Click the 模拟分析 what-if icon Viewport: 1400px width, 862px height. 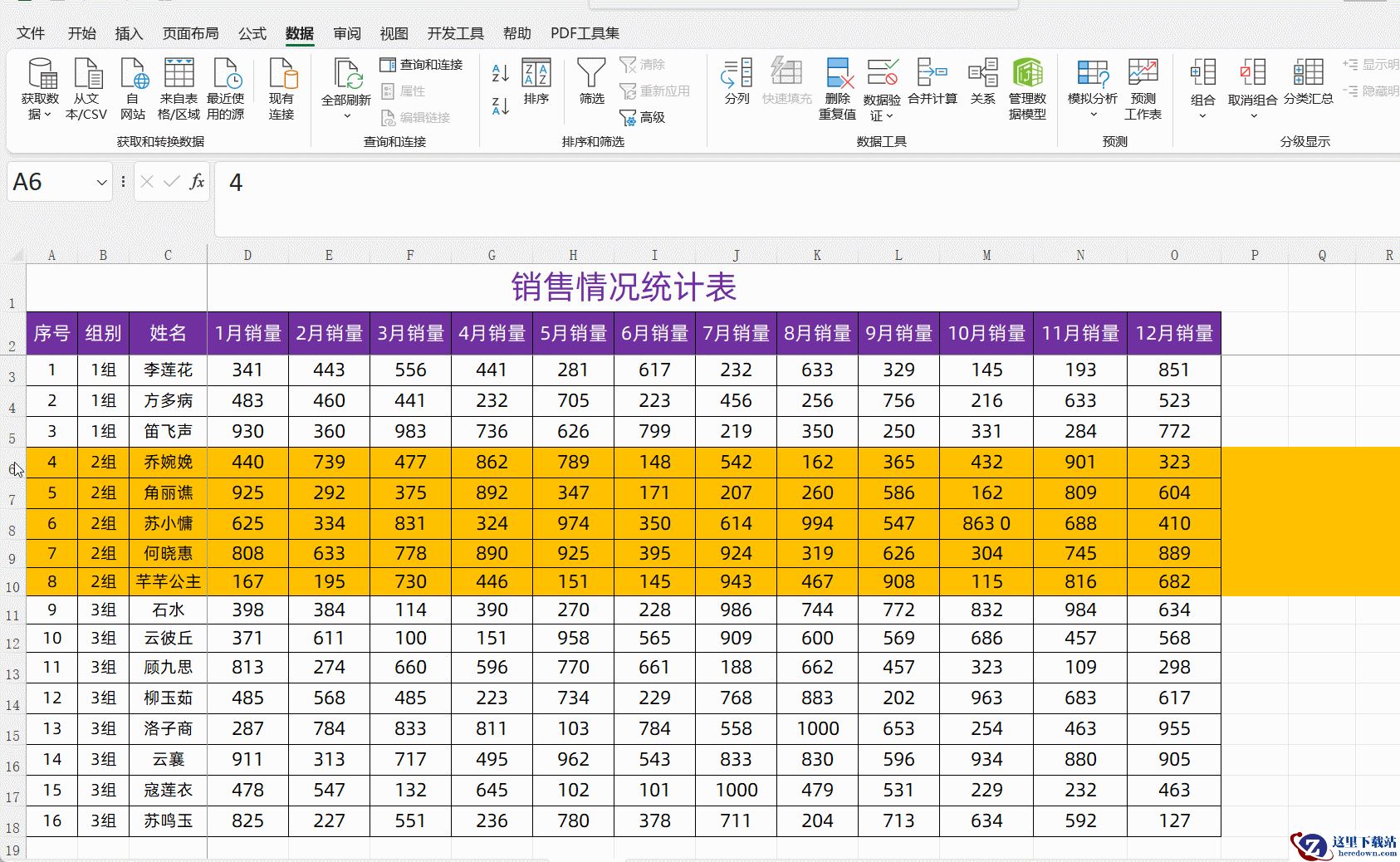1093,73
